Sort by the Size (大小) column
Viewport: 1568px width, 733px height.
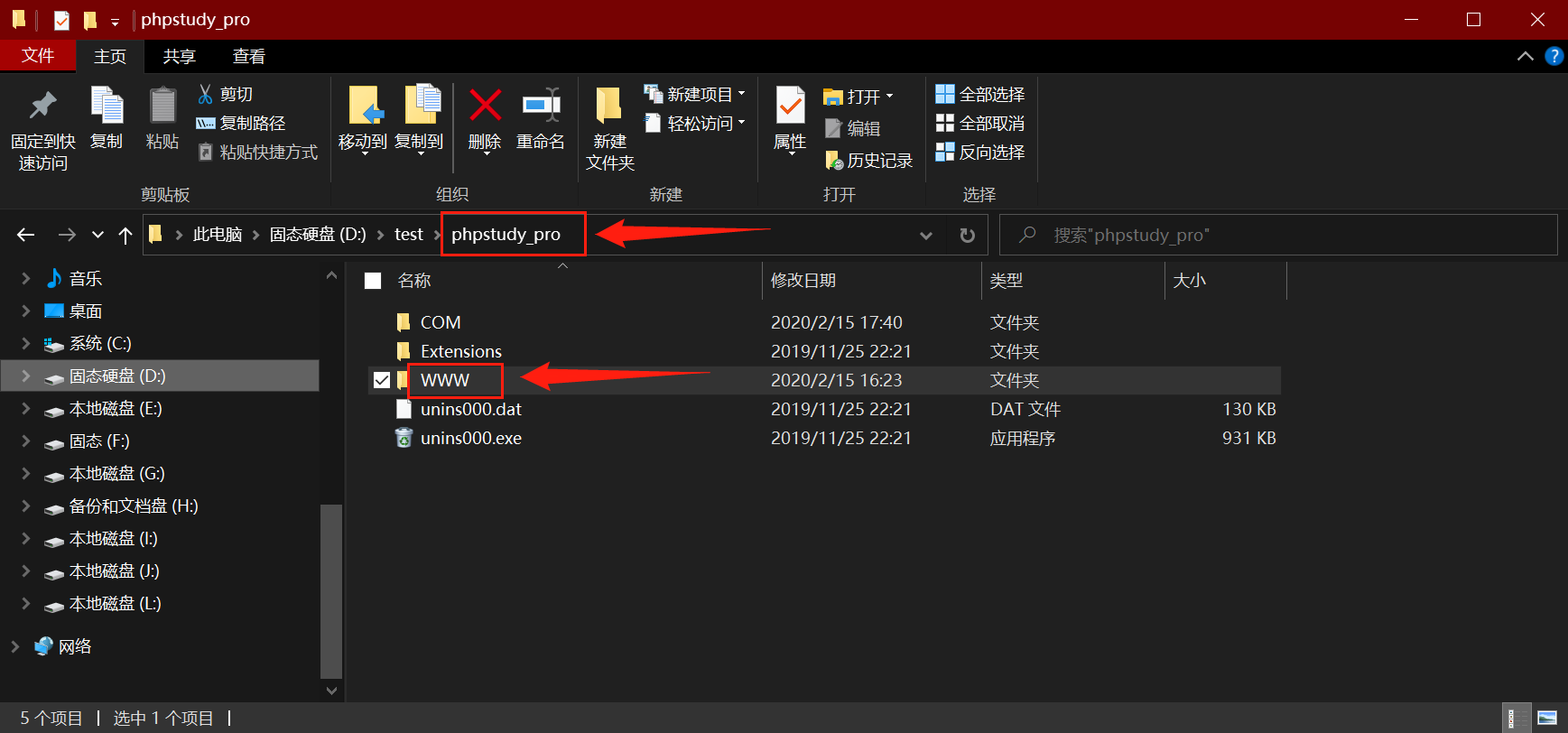click(1190, 281)
